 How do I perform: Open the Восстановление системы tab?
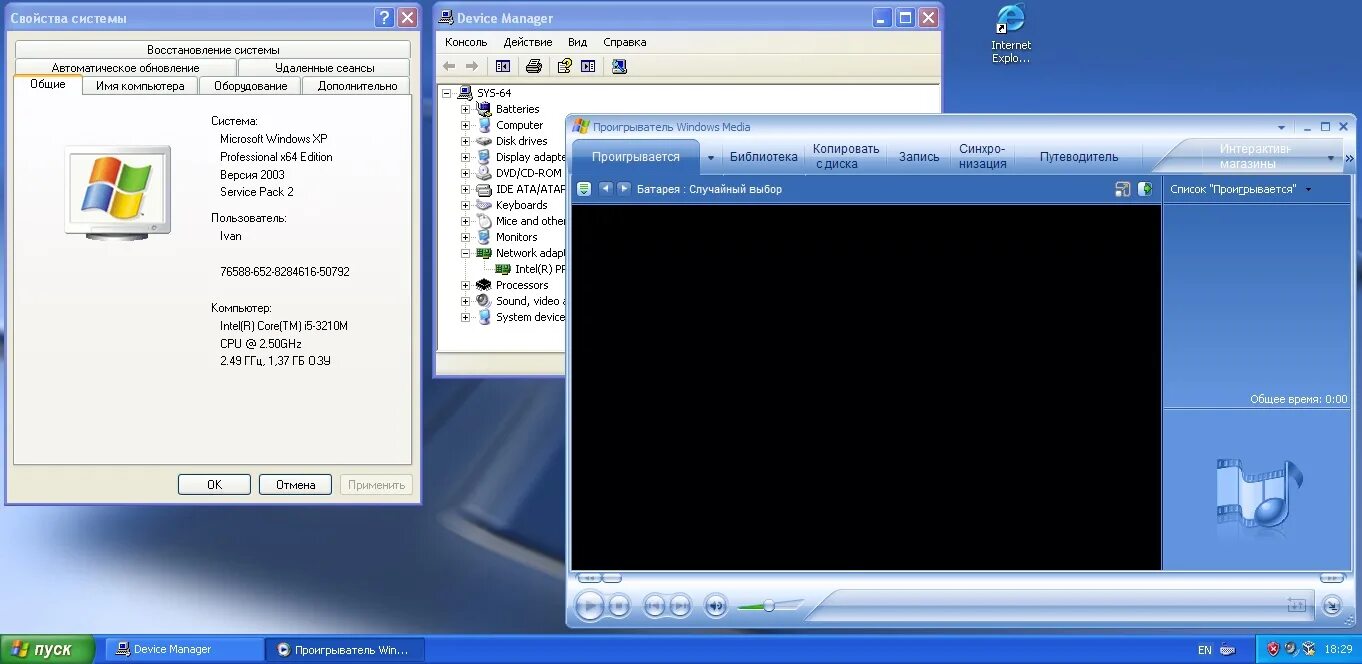[213, 50]
